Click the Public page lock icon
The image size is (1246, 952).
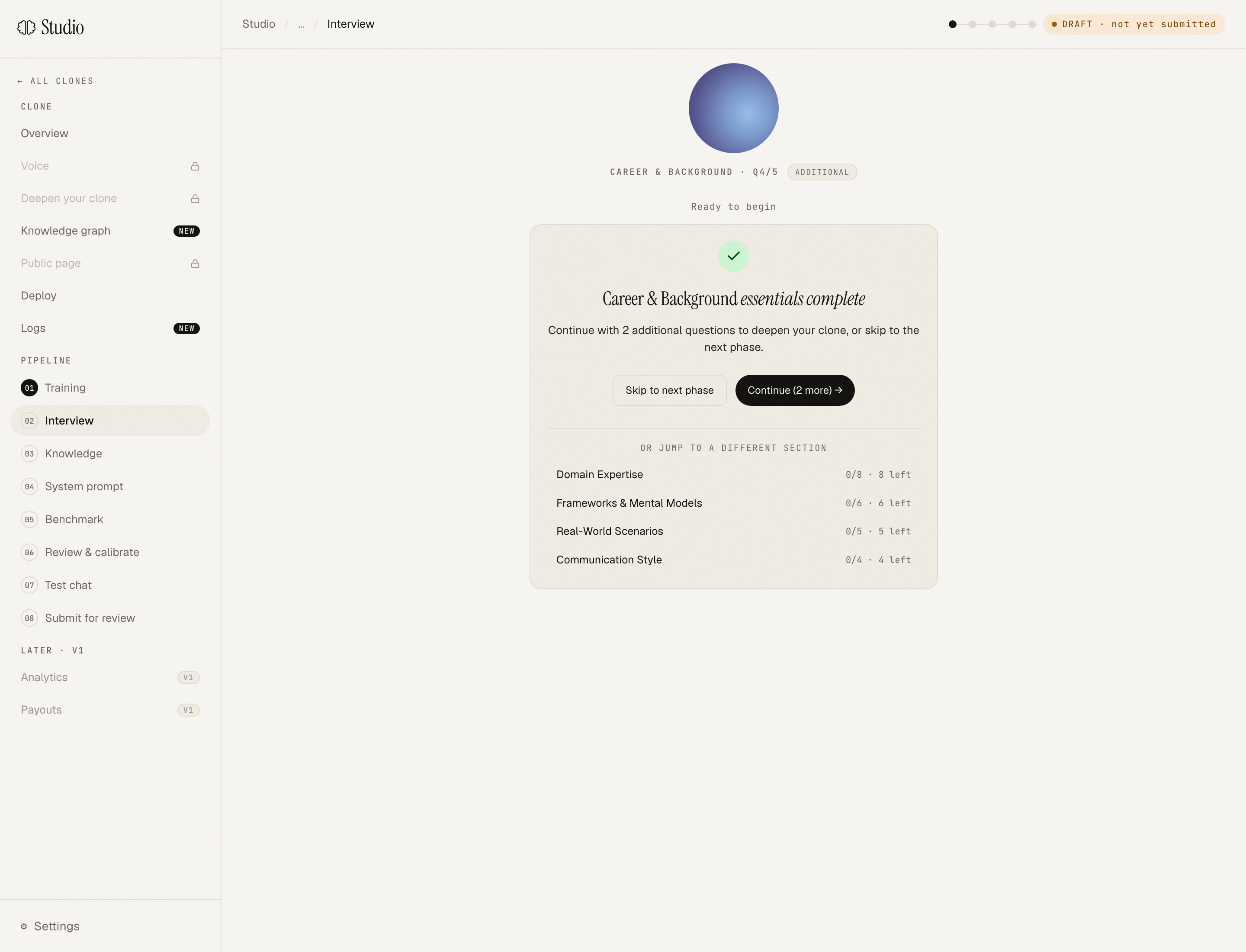pyautogui.click(x=195, y=264)
